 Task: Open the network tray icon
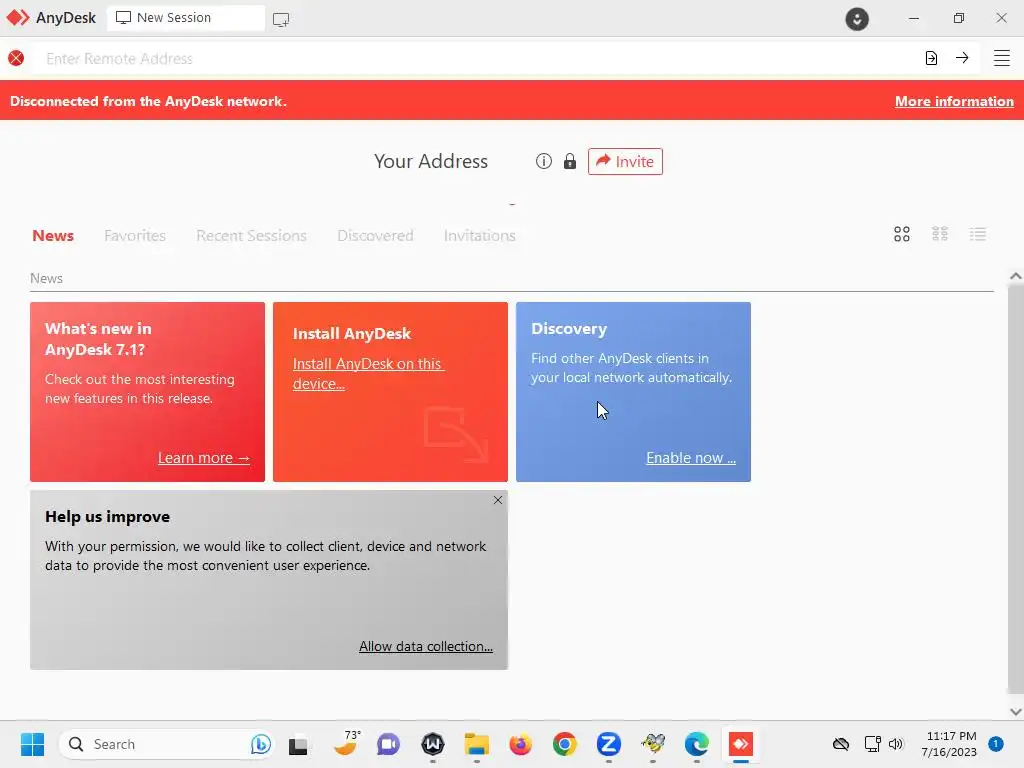872,744
